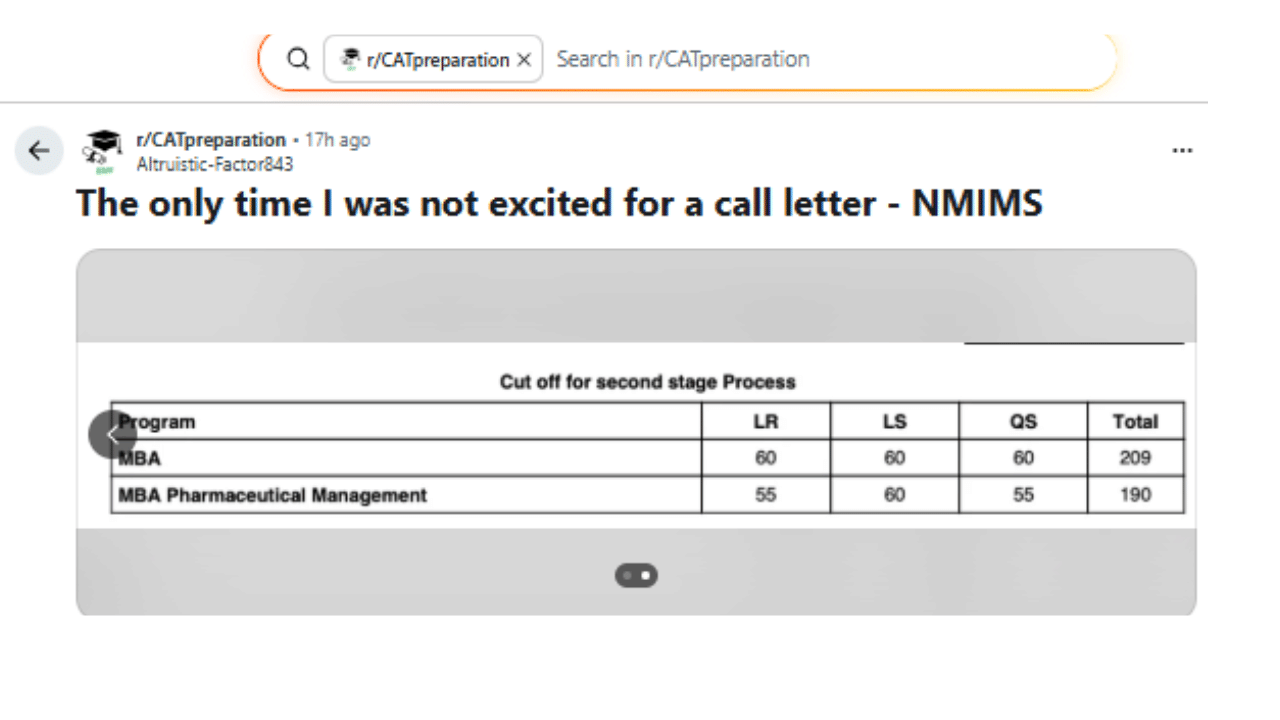Click the 17h ago timestamp
The height and width of the screenshot is (720, 1280).
[x=337, y=140]
